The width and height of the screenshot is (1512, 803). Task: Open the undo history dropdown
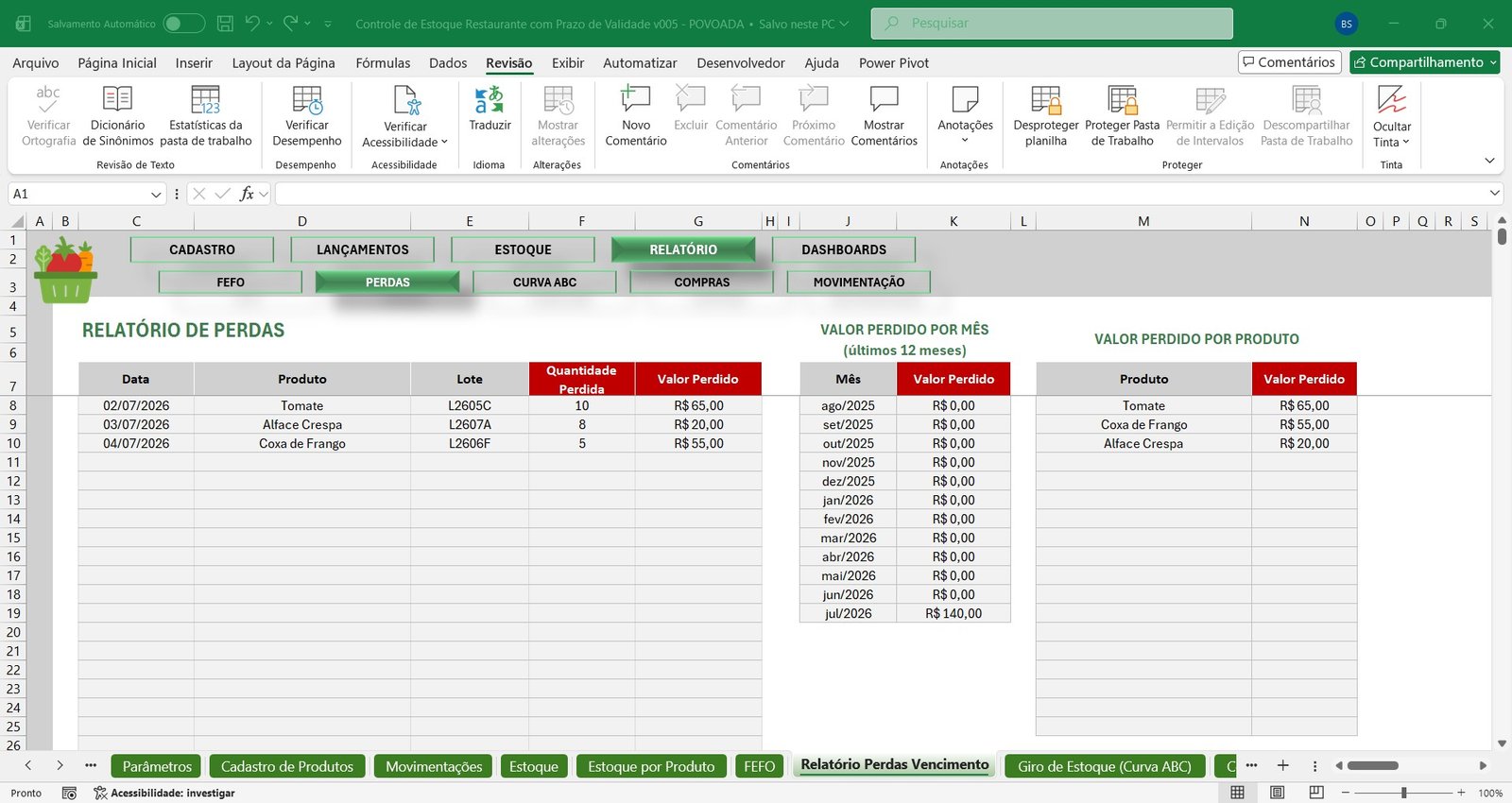[269, 24]
